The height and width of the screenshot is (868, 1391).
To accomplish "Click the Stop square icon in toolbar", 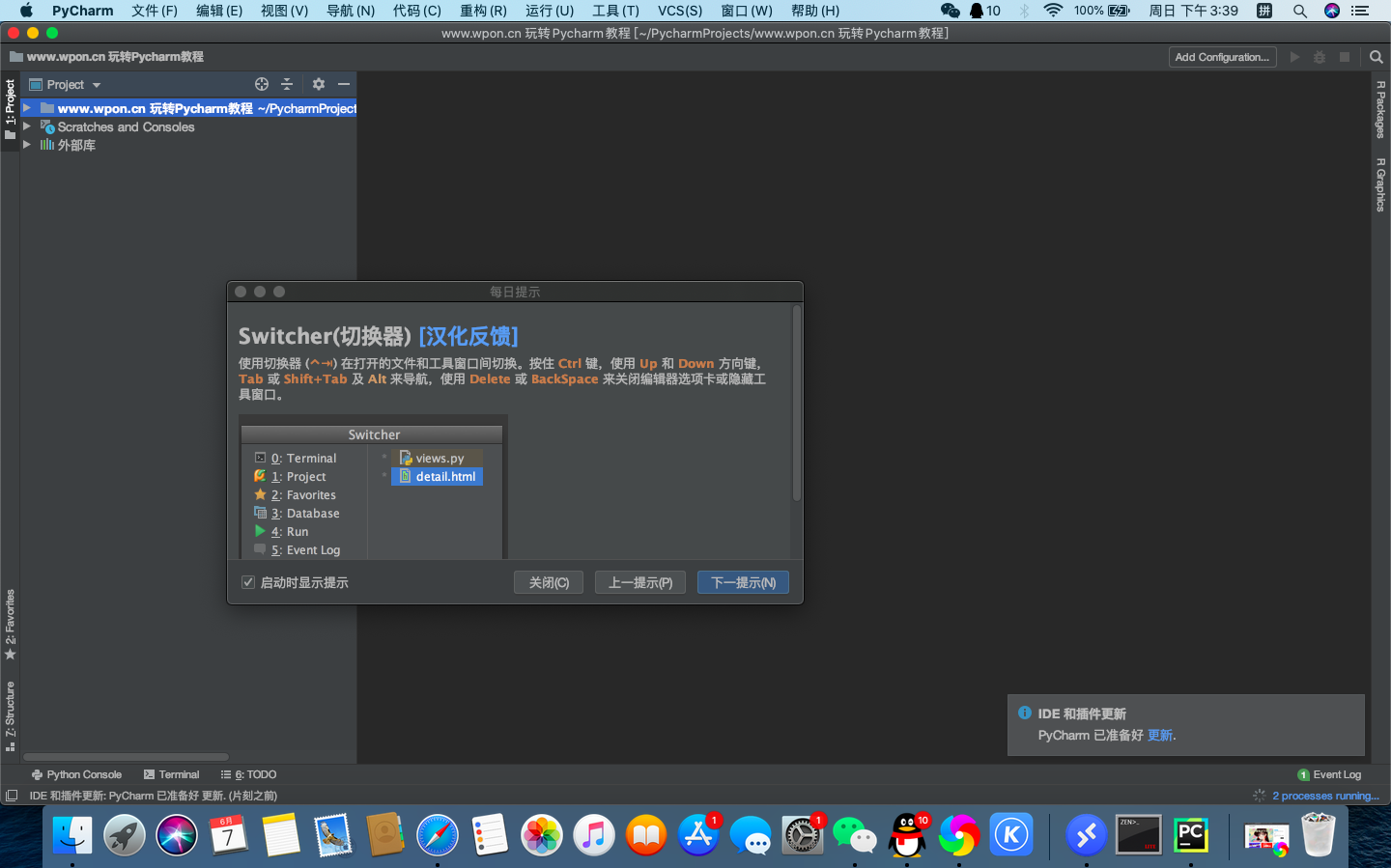I will pyautogui.click(x=1344, y=57).
